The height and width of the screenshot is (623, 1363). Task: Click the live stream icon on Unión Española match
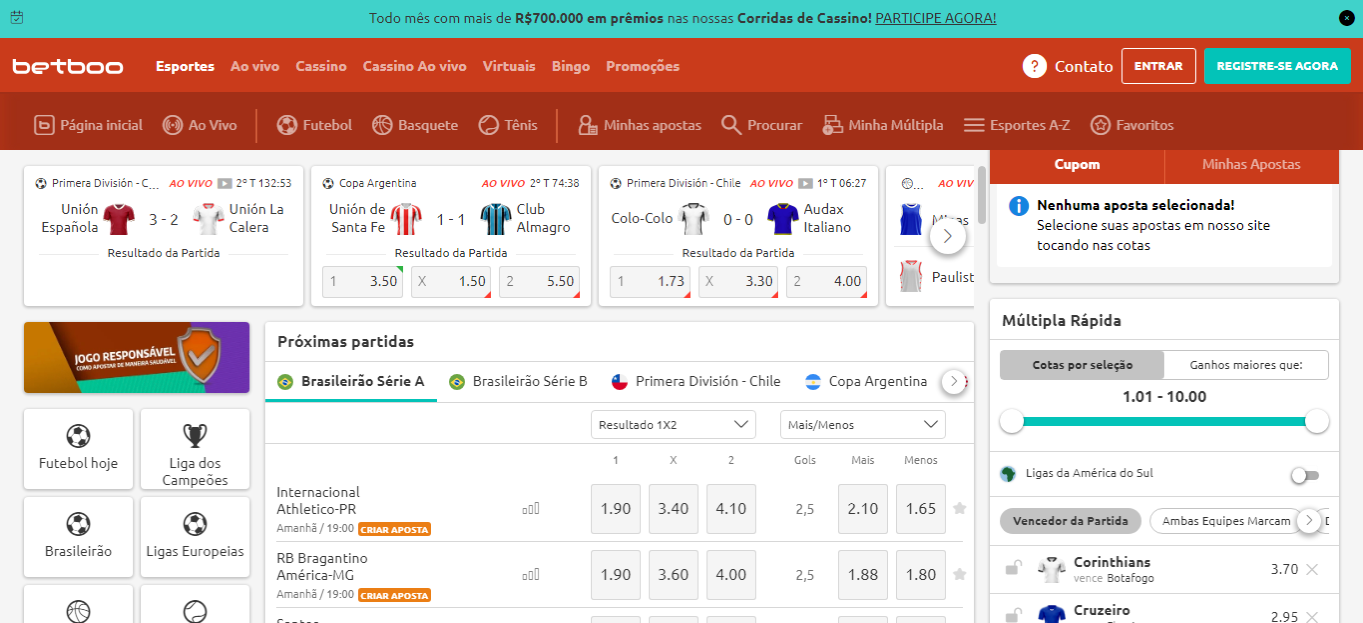click(x=225, y=183)
